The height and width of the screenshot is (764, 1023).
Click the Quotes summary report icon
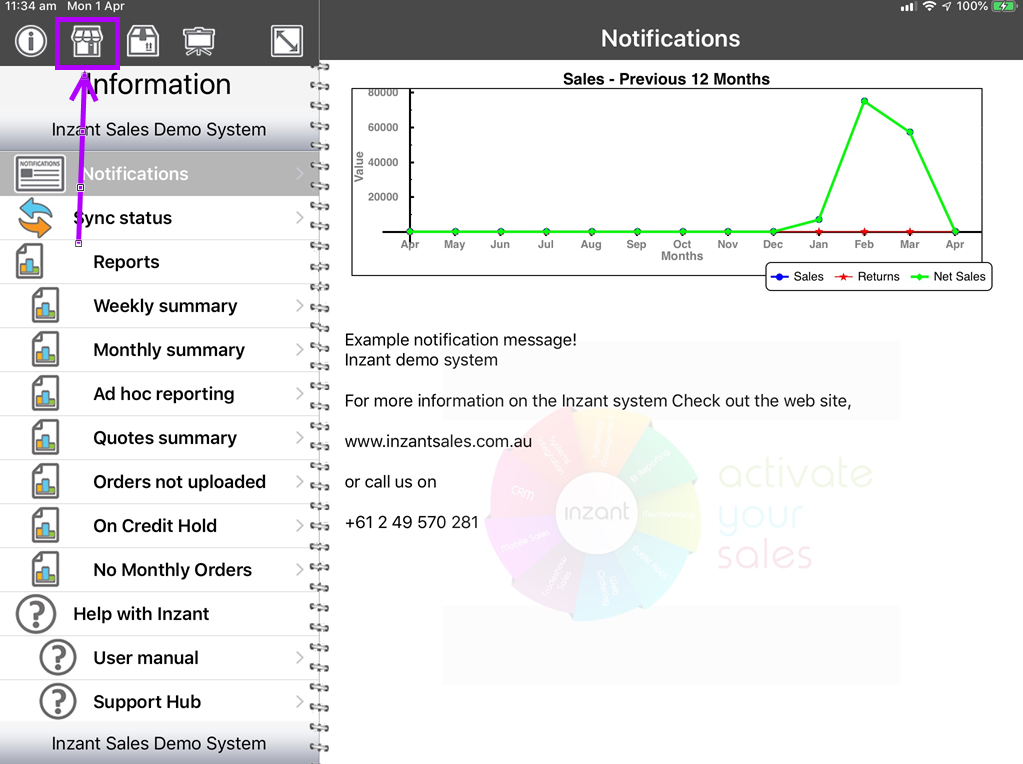pyautogui.click(x=45, y=437)
